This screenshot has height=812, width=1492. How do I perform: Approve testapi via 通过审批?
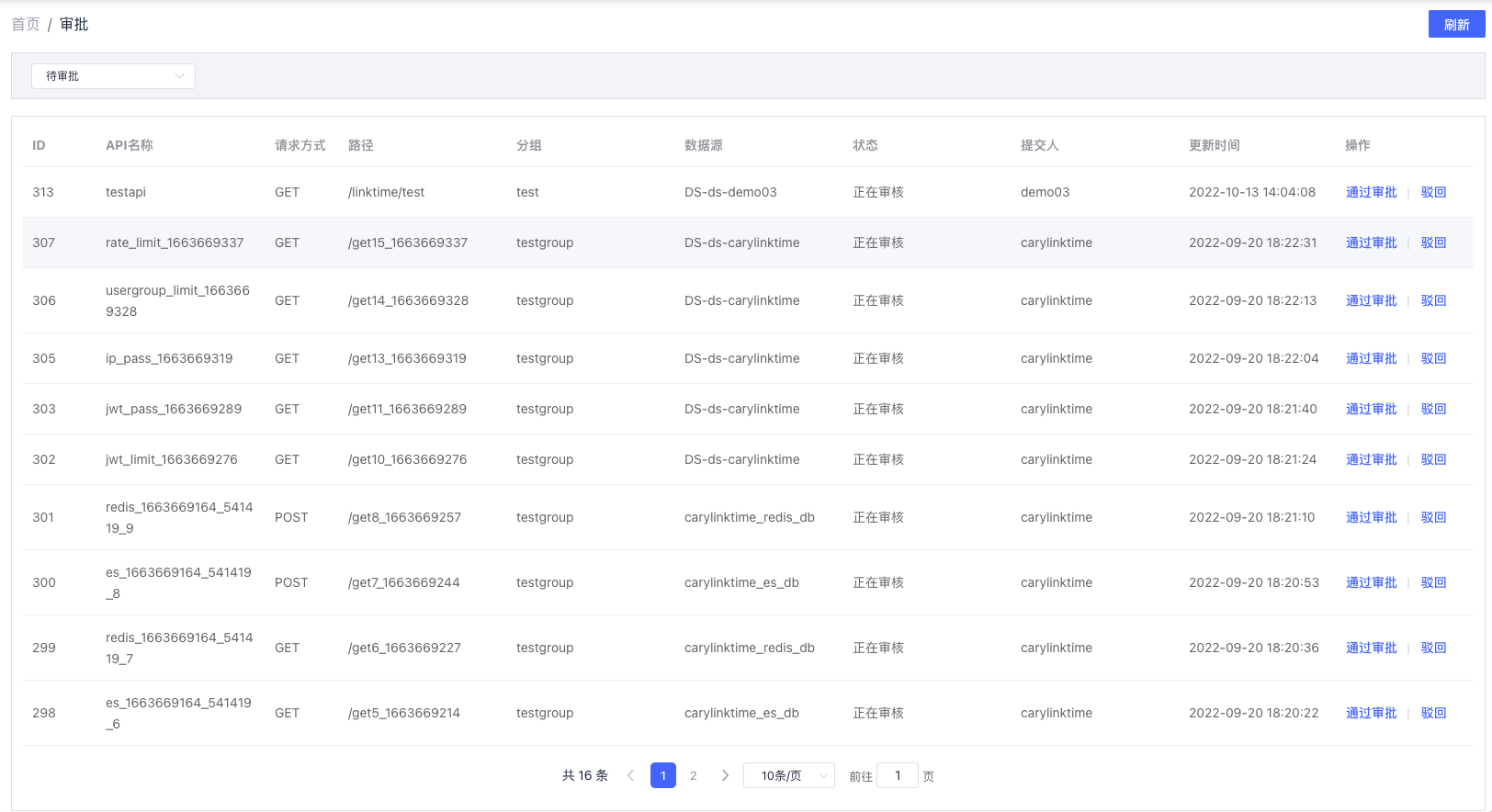(x=1371, y=192)
